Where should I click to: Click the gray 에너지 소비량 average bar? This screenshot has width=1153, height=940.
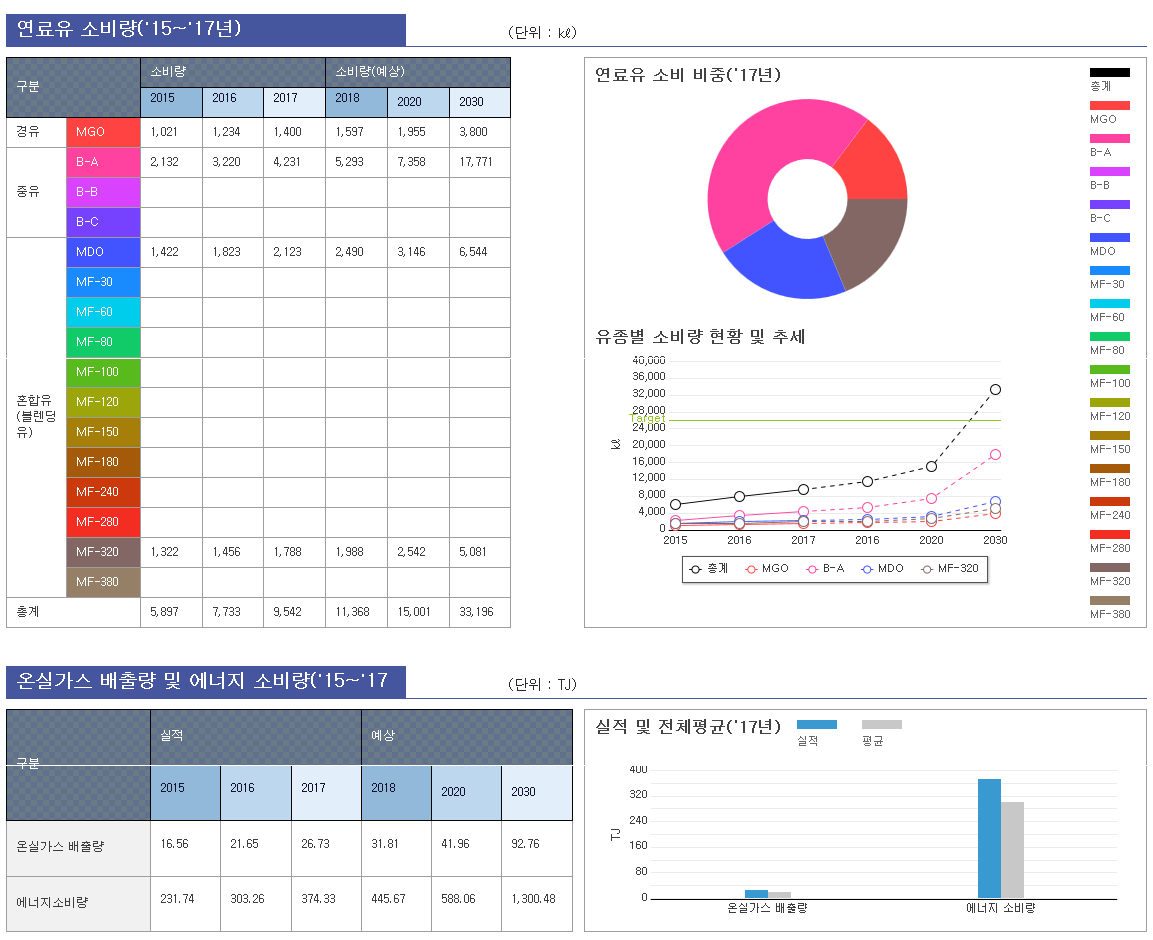pyautogui.click(x=1012, y=850)
